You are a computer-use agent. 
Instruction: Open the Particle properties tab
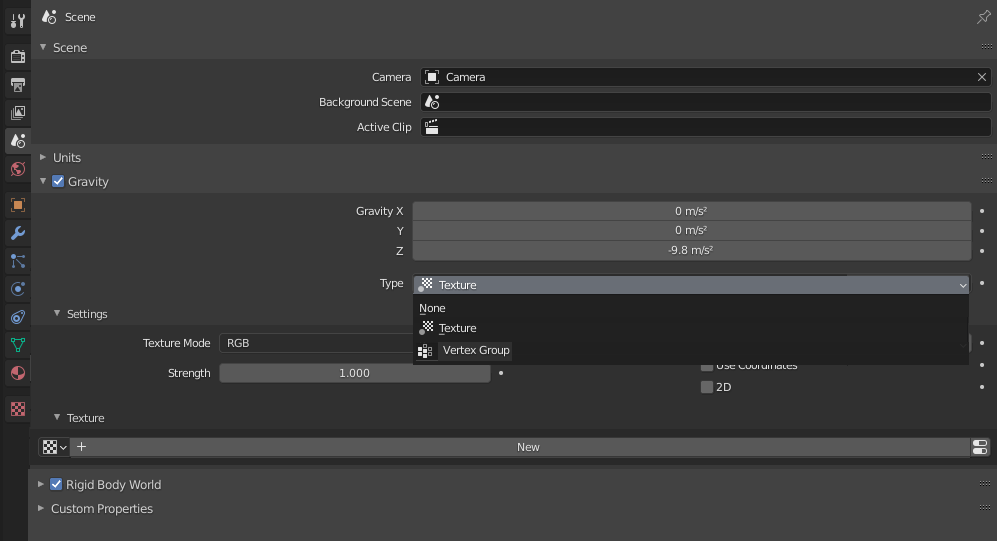click(x=18, y=261)
